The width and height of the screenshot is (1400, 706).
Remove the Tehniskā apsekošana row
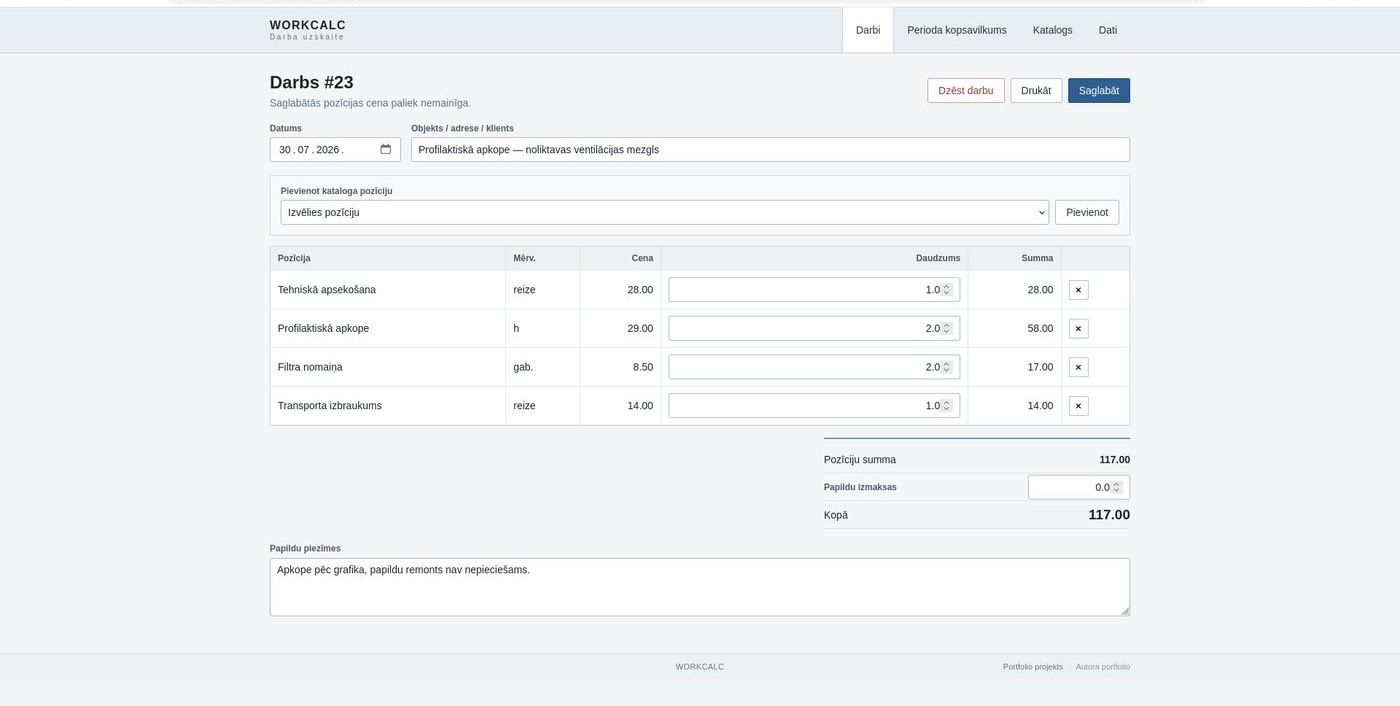point(1078,290)
